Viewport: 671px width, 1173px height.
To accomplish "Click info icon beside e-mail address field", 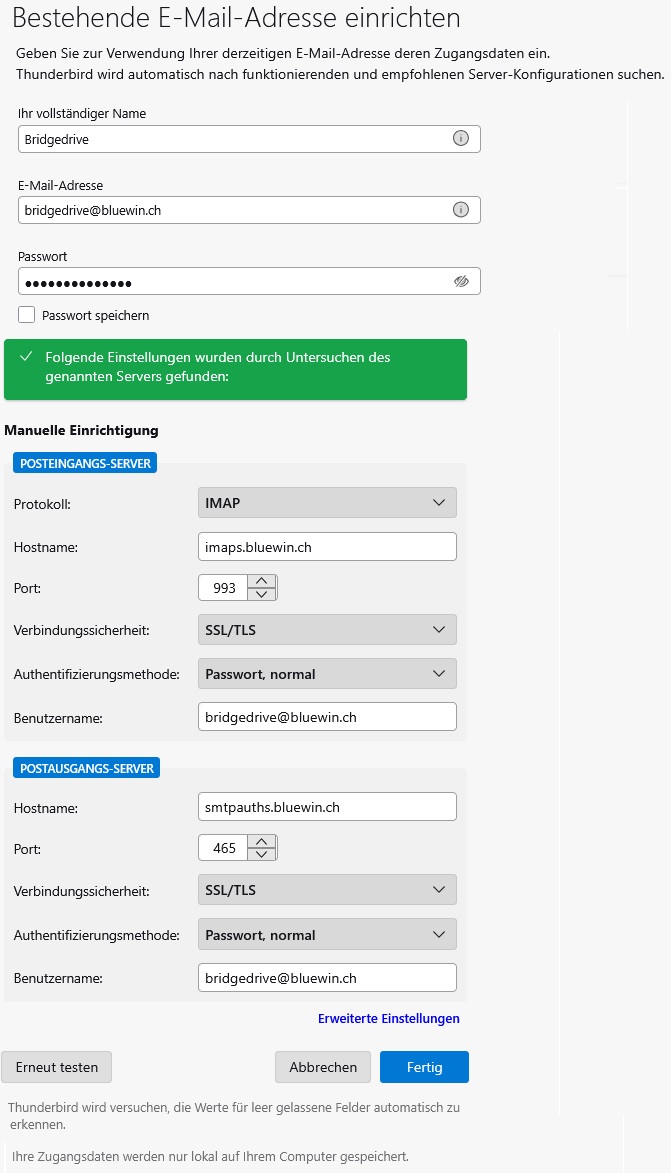I will coord(460,210).
